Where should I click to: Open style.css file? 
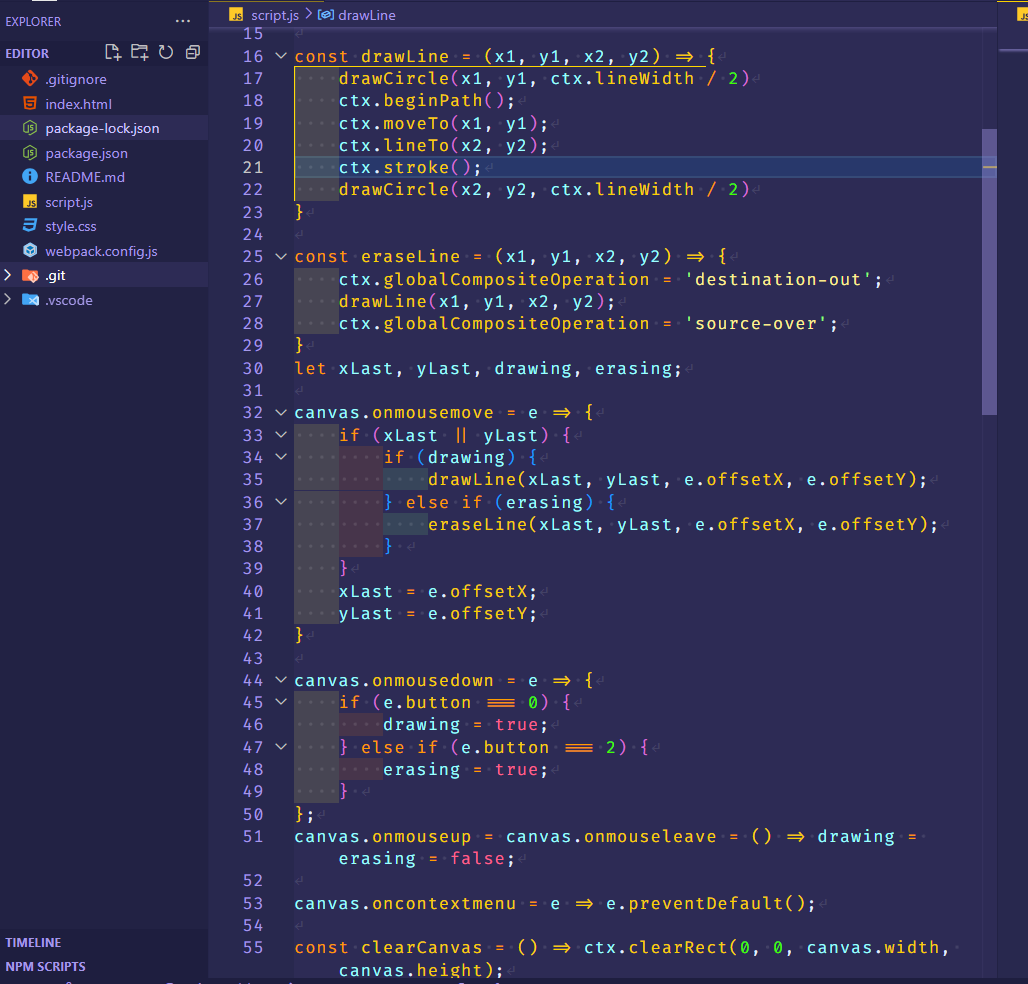click(71, 226)
